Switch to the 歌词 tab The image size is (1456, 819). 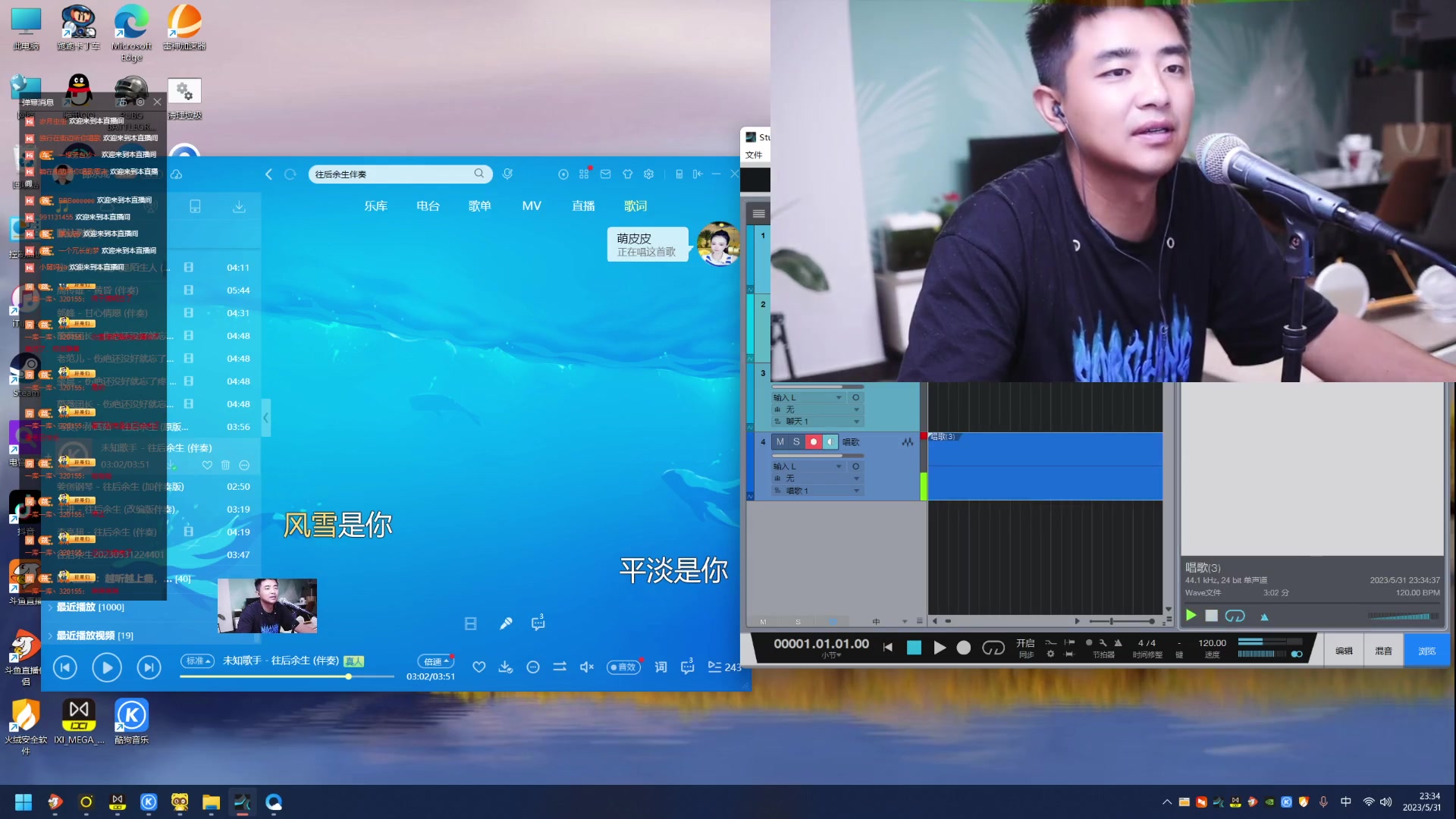pos(635,206)
